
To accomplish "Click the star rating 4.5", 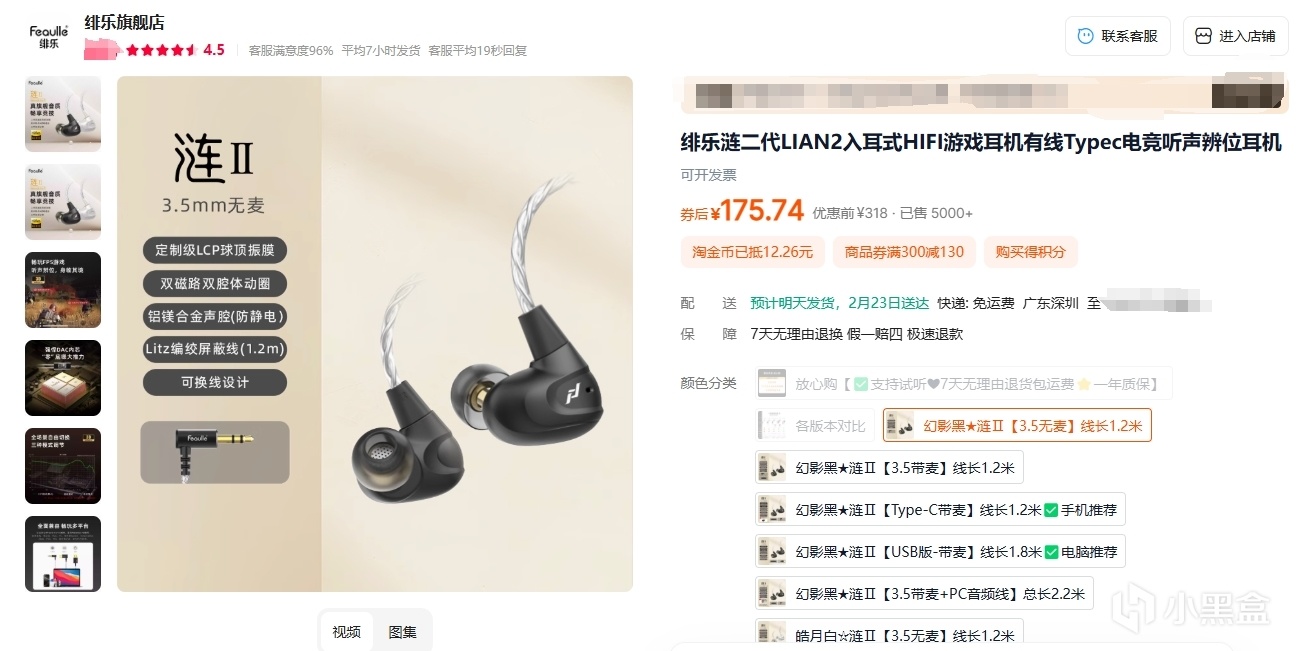I will click(x=175, y=50).
